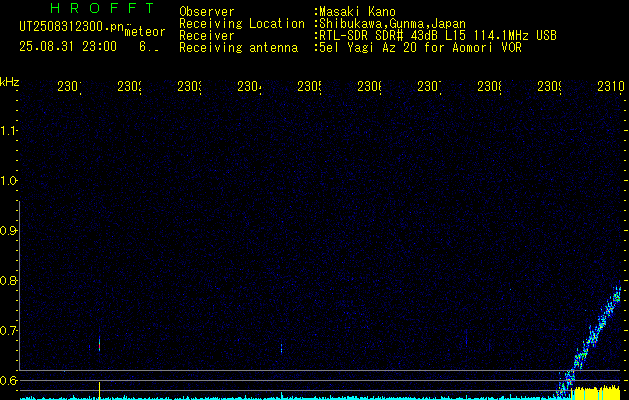629x400 pixels.
Task: Click the 1.1 kHz frequency tick label
Action: click(8, 130)
